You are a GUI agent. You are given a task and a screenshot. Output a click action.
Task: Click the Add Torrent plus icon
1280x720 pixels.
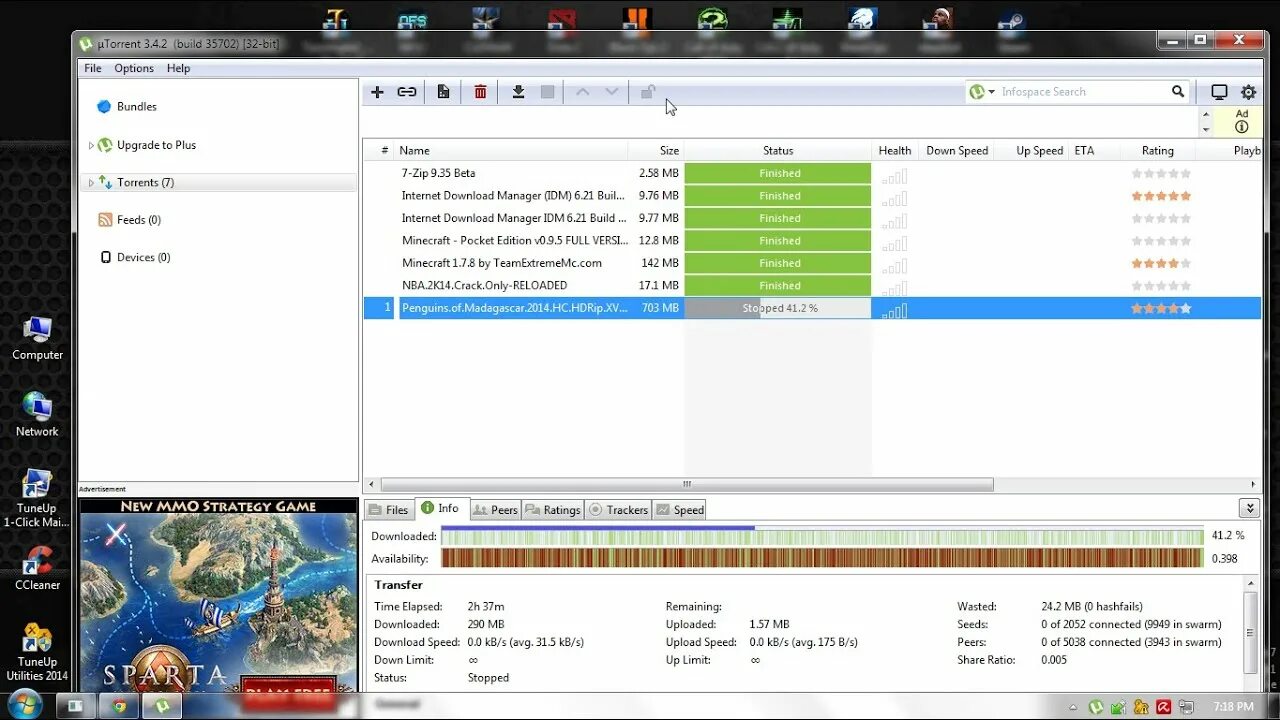point(377,92)
